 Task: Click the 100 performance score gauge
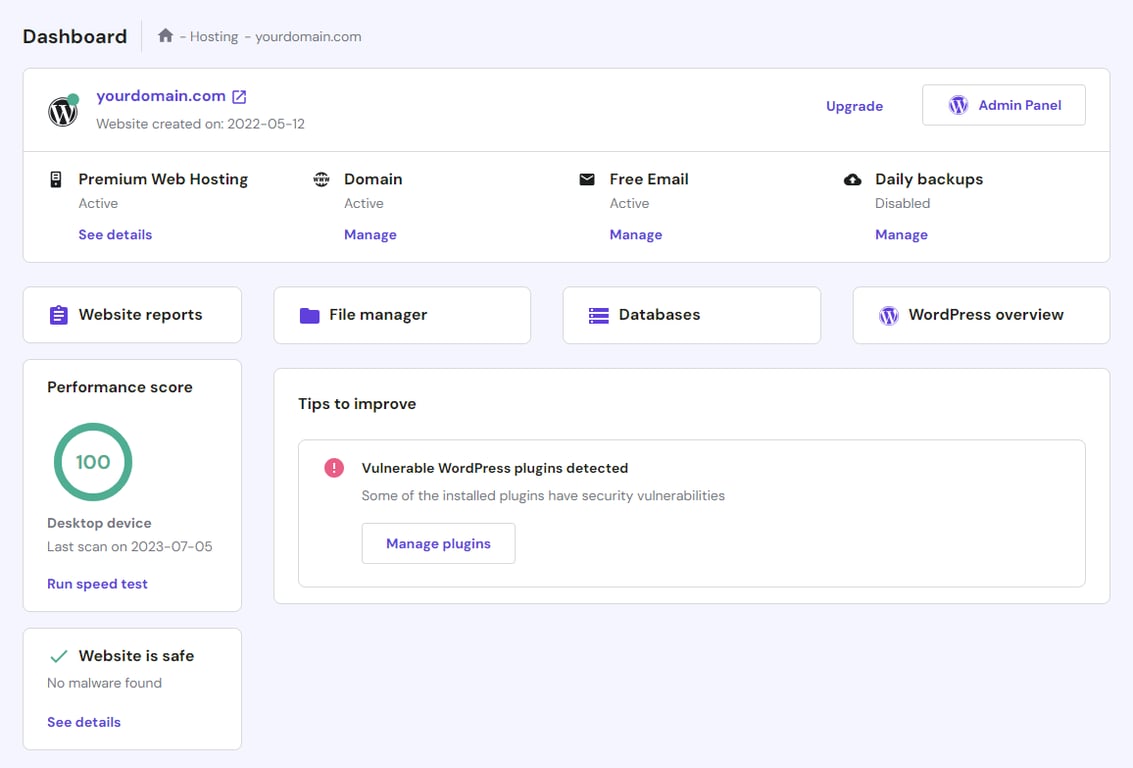point(93,462)
